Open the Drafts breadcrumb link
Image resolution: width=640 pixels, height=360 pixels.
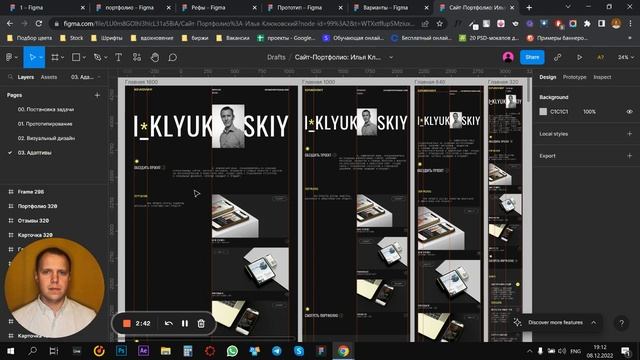point(276,57)
